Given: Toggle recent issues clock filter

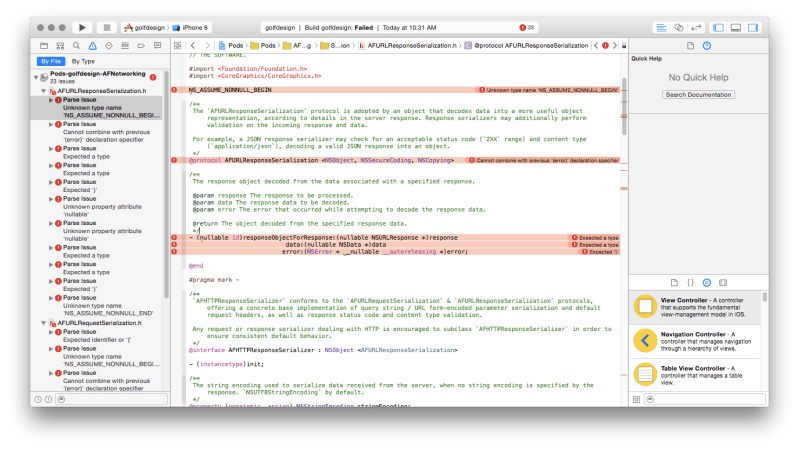Looking at the screenshot, I should 38,400.
